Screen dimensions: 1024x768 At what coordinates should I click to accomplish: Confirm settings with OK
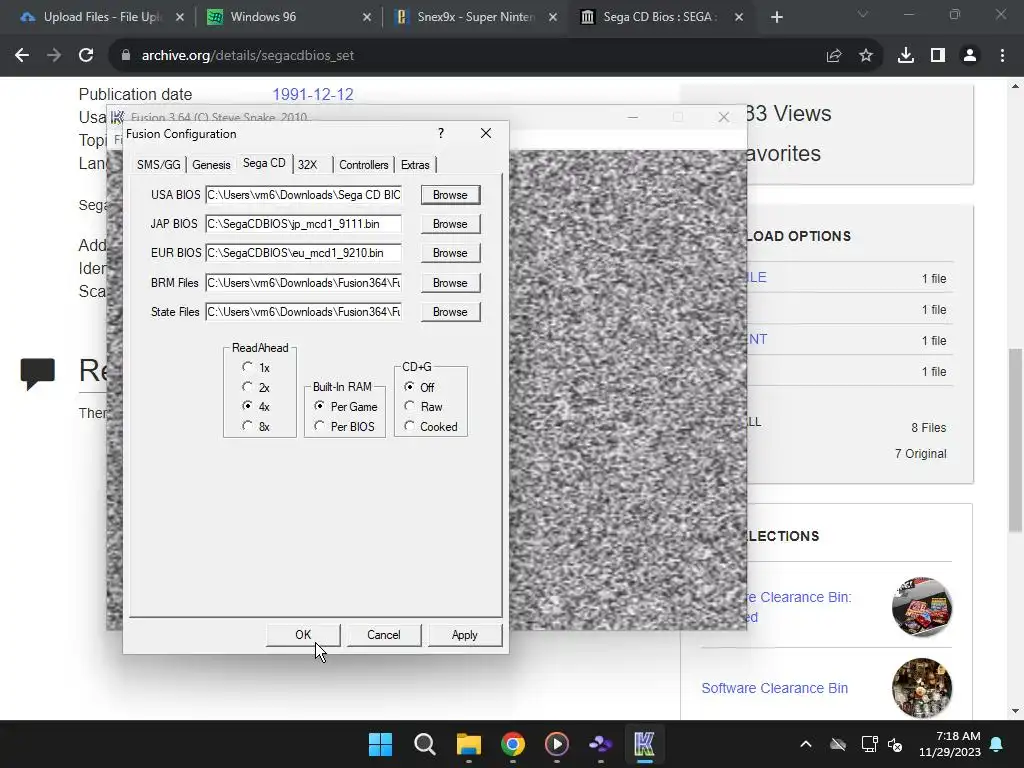(303, 635)
